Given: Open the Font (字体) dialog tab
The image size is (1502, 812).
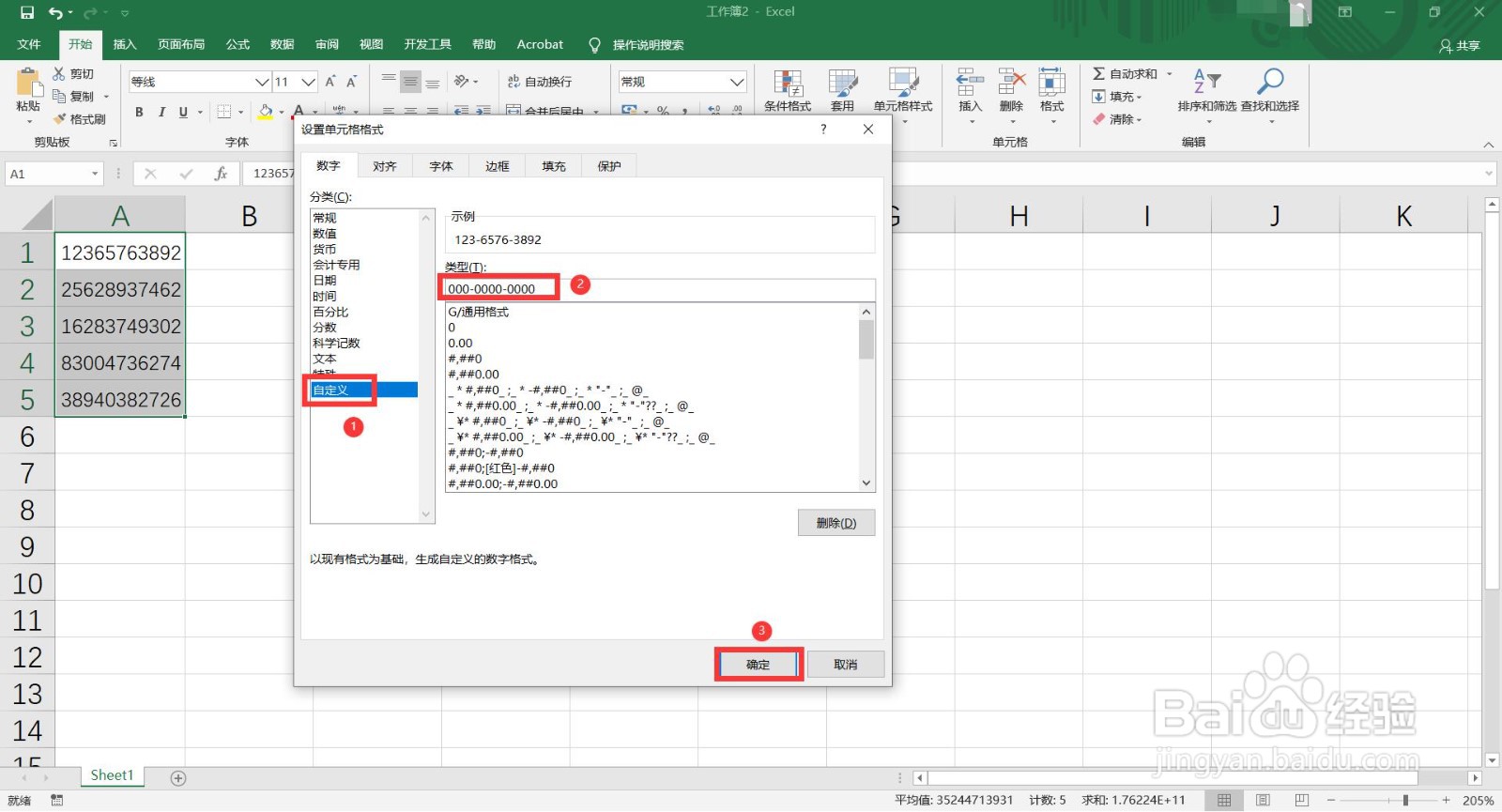Looking at the screenshot, I should [441, 166].
